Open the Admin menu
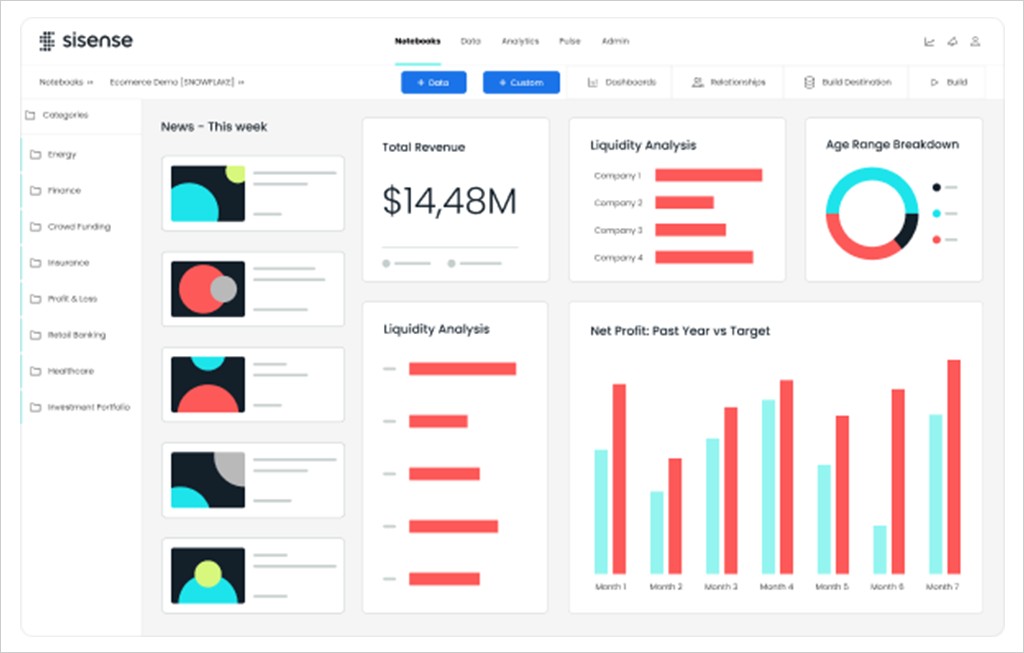 [x=615, y=41]
